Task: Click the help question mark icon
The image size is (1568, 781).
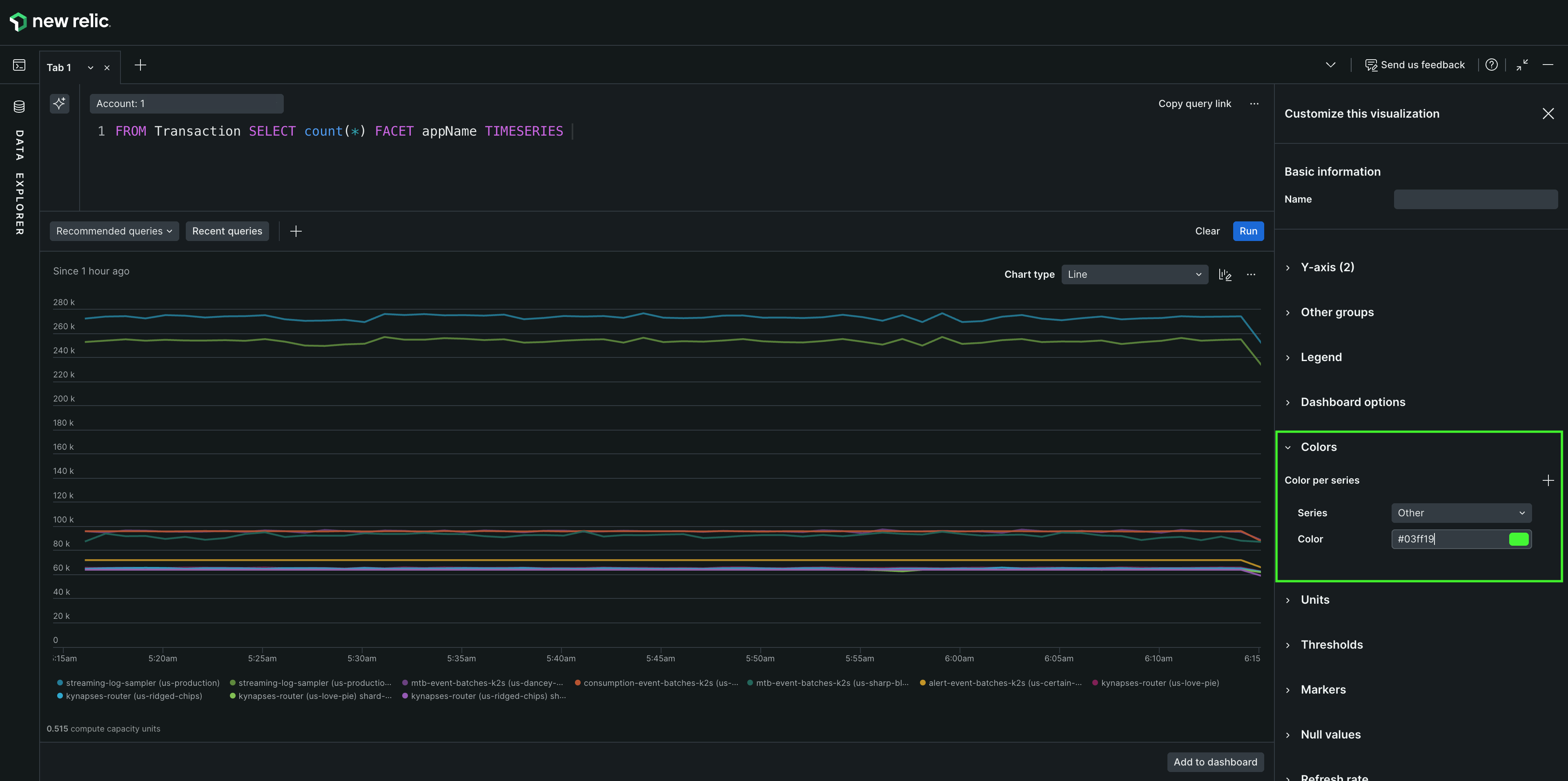Action: 1491,65
